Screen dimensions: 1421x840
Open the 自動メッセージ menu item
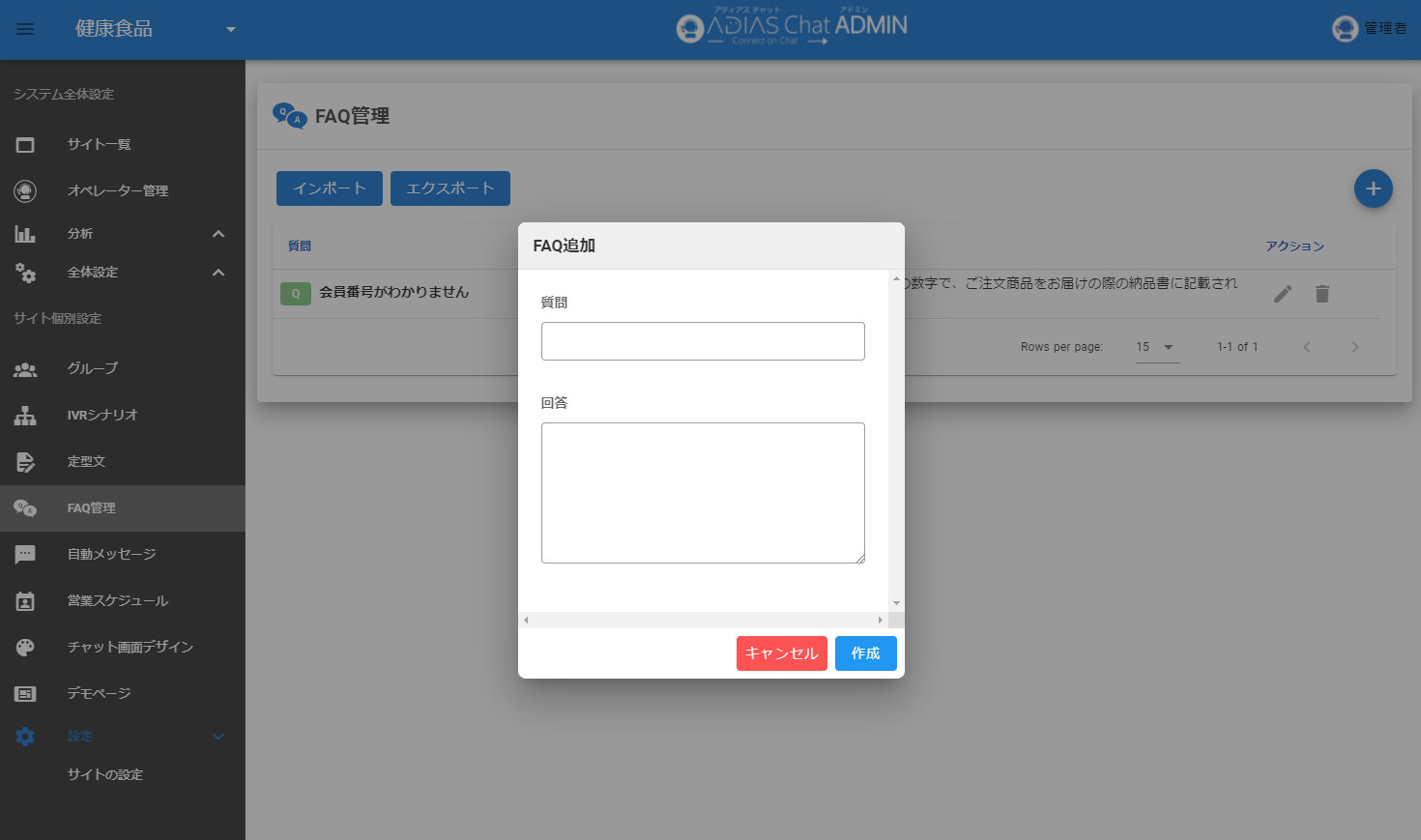click(111, 555)
